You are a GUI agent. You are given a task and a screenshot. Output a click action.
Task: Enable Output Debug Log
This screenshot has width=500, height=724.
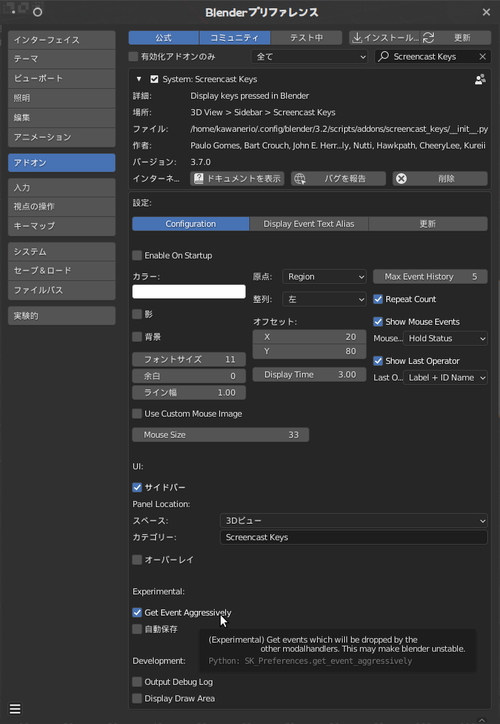click(137, 682)
